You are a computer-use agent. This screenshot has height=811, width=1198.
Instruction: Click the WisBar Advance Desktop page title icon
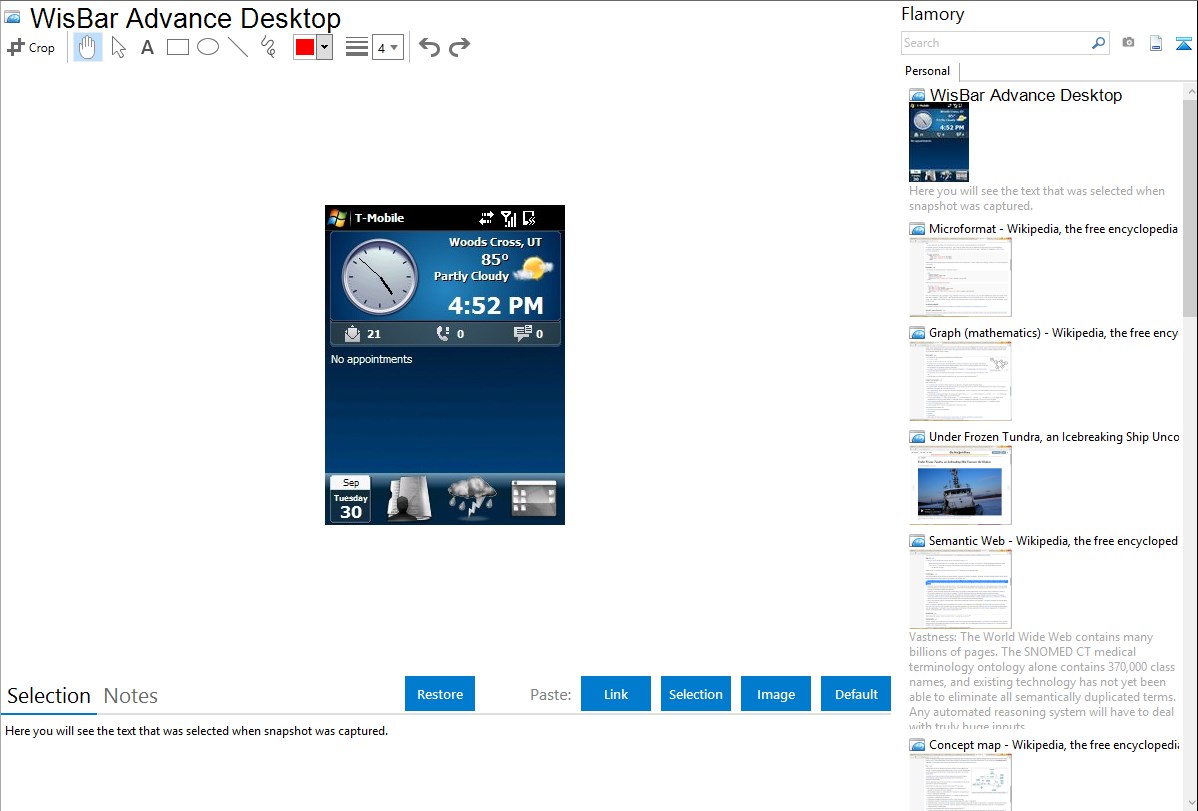[x=12, y=18]
